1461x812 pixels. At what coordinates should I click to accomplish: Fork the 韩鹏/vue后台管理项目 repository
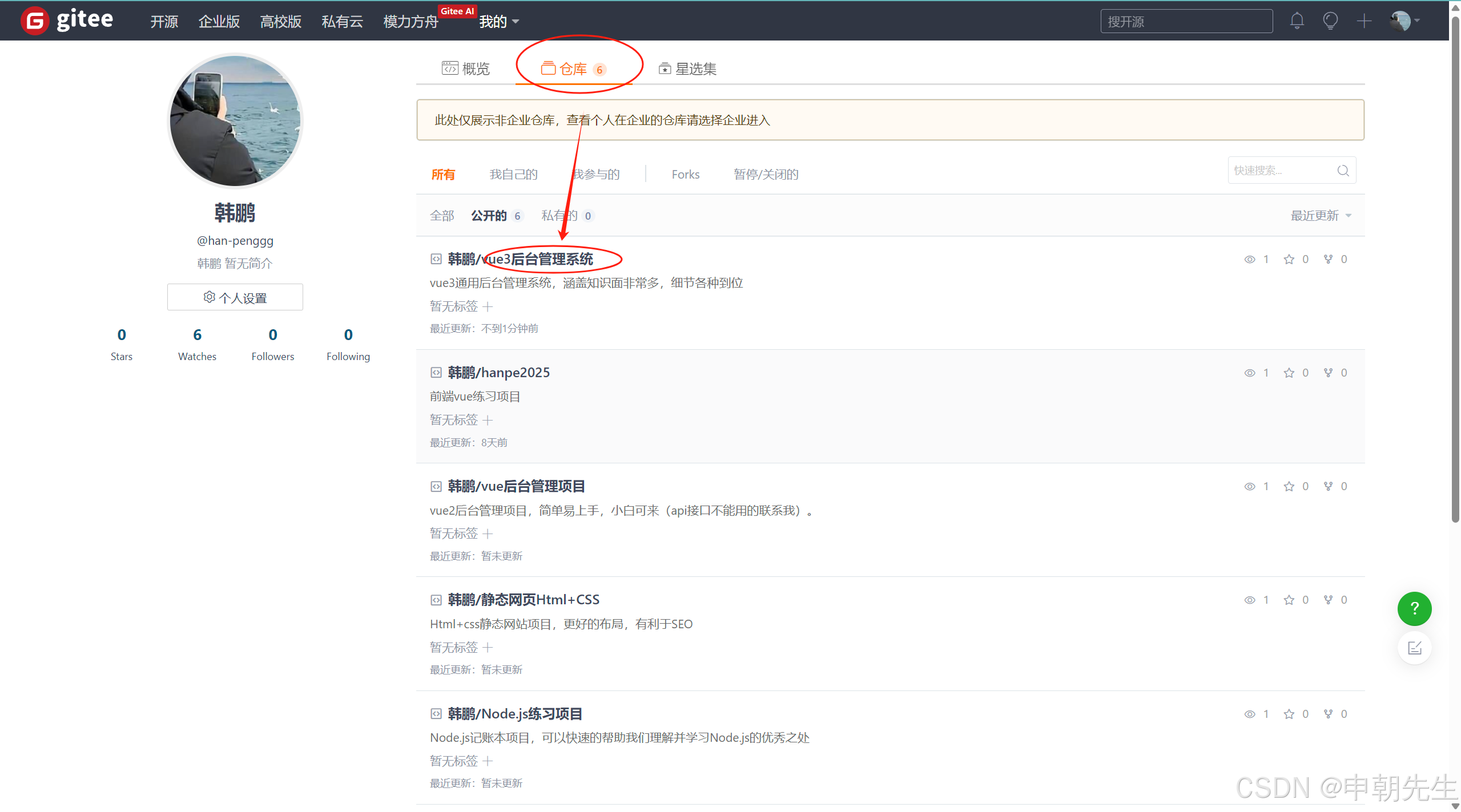[1328, 486]
